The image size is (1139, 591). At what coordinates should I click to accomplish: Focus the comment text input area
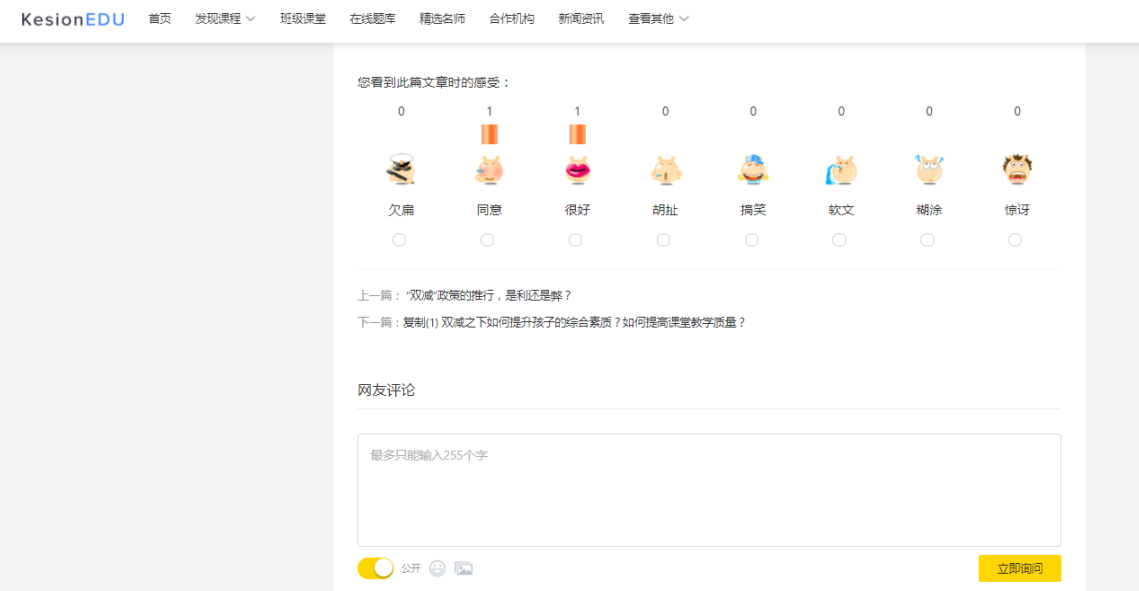pyautogui.click(x=708, y=490)
